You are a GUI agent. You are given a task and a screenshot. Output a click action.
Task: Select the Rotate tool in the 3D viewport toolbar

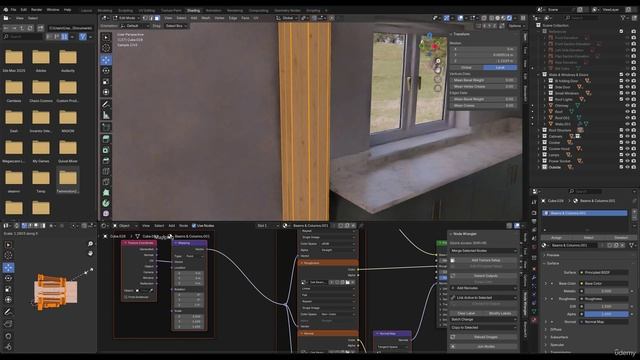pos(106,71)
